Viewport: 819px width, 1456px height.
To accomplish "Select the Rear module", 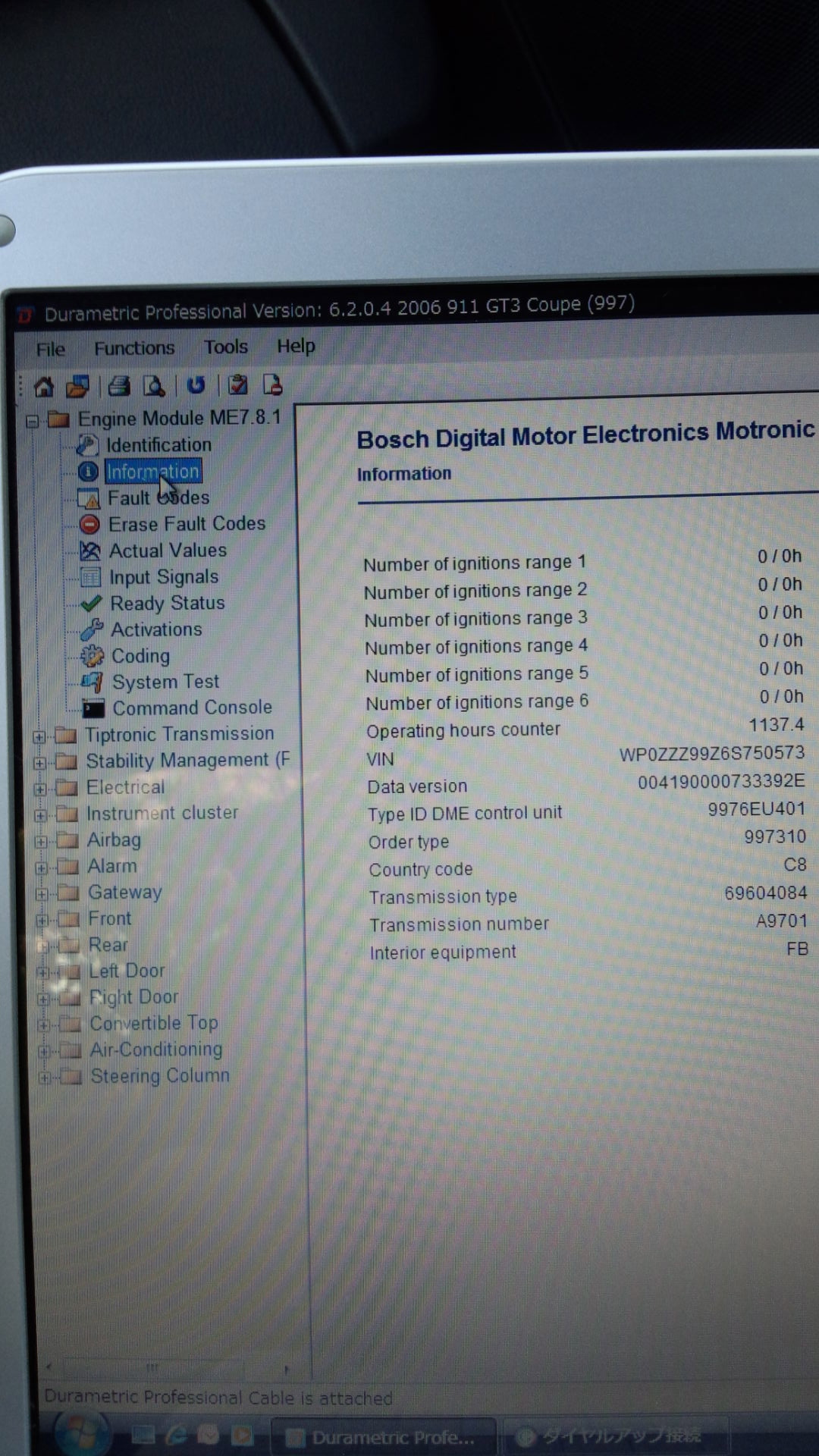I will [108, 945].
